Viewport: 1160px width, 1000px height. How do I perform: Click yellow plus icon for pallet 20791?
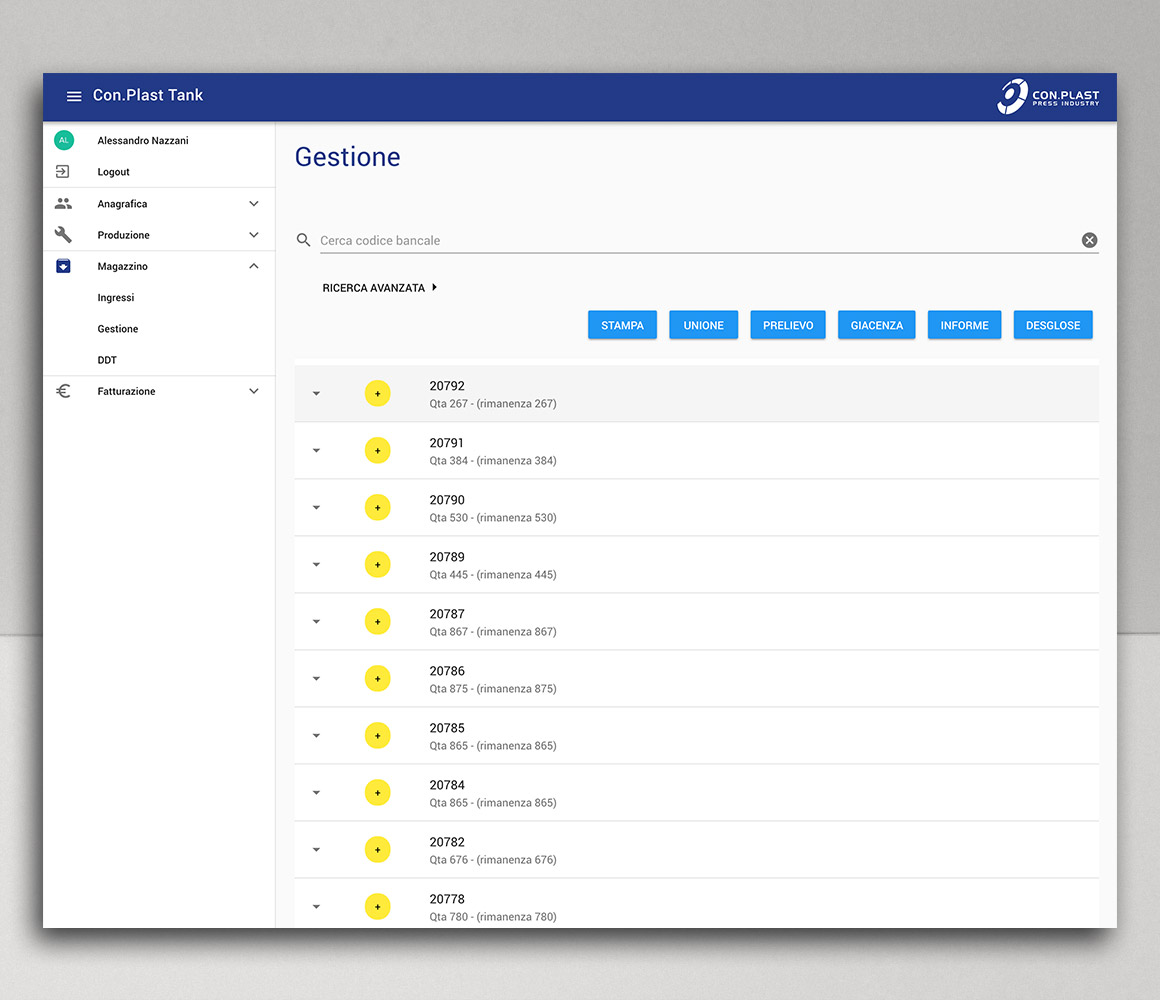click(x=377, y=450)
